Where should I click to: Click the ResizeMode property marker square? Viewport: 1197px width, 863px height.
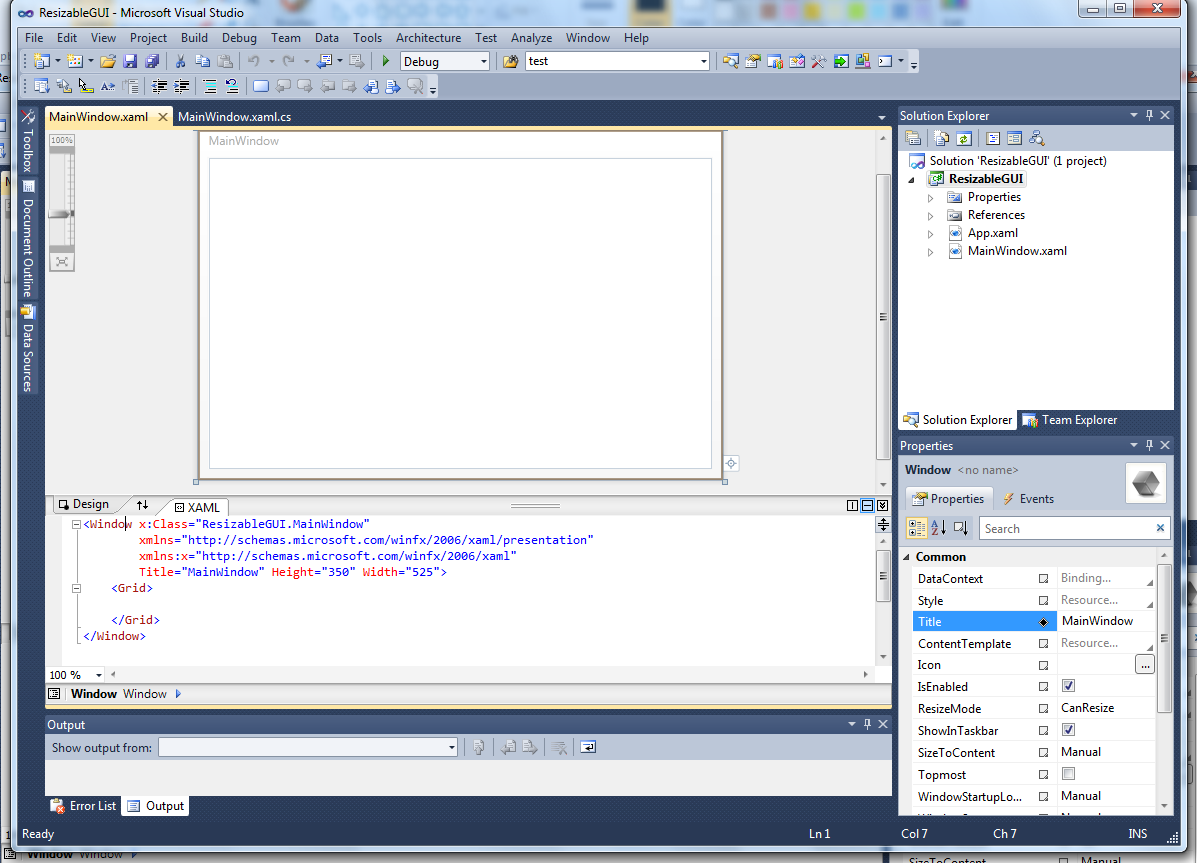1044,709
